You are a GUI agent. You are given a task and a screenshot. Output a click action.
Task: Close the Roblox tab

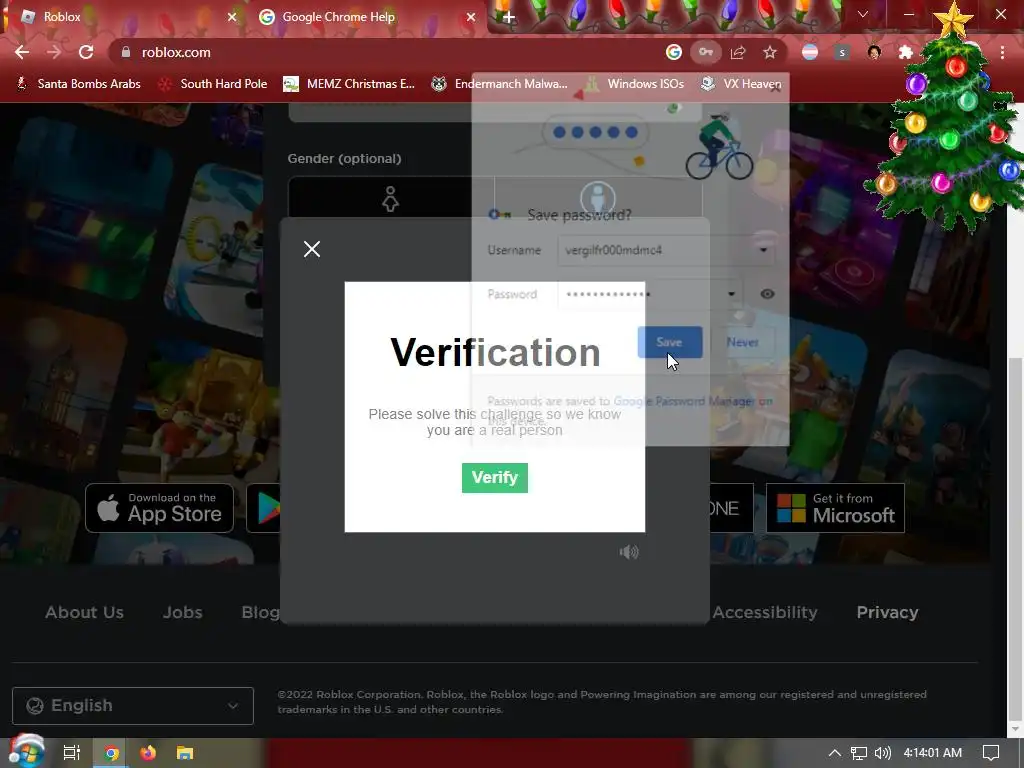232,17
